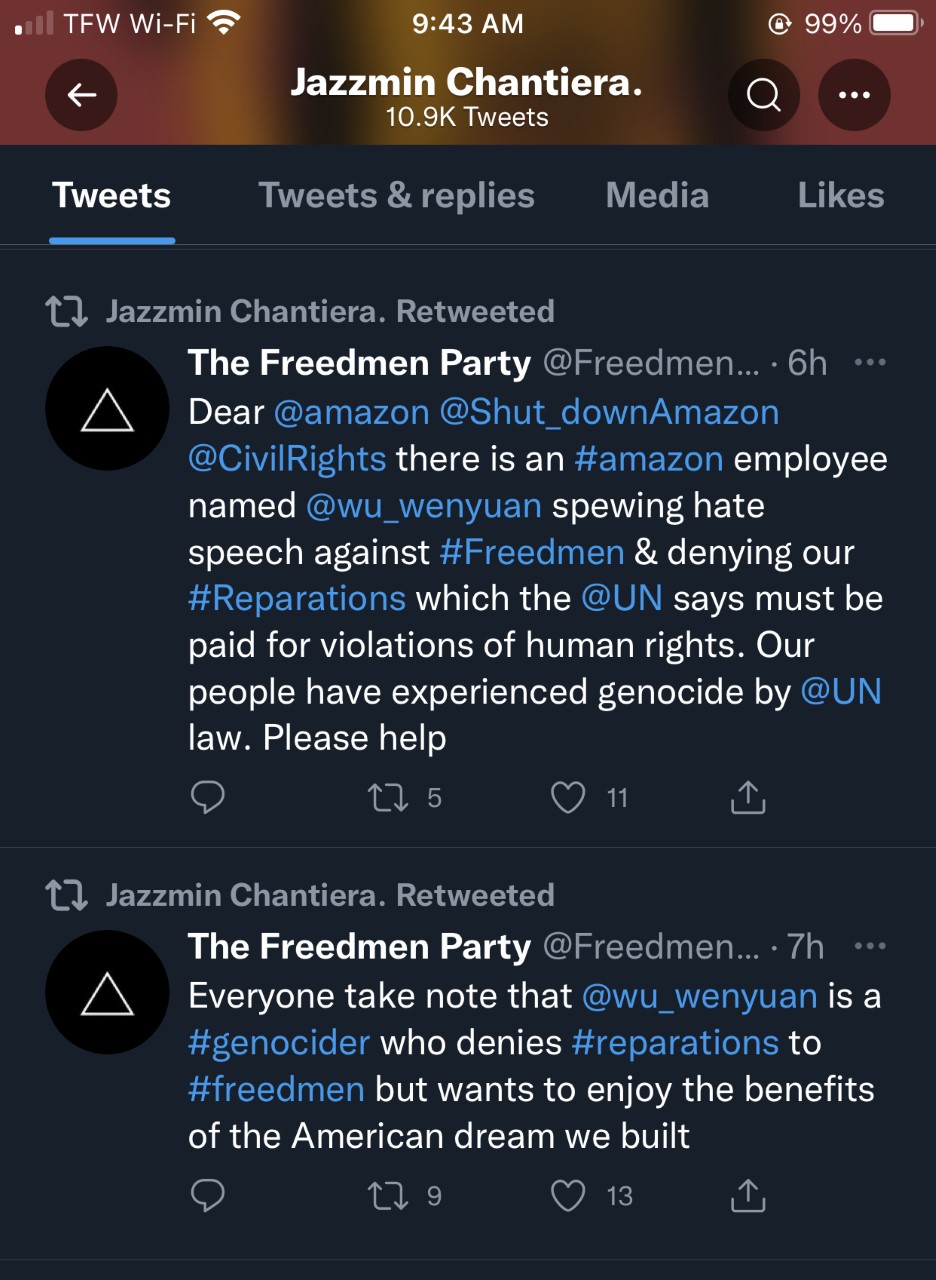Open the #Reparations hashtag link
The height and width of the screenshot is (1280, 936).
coord(297,598)
